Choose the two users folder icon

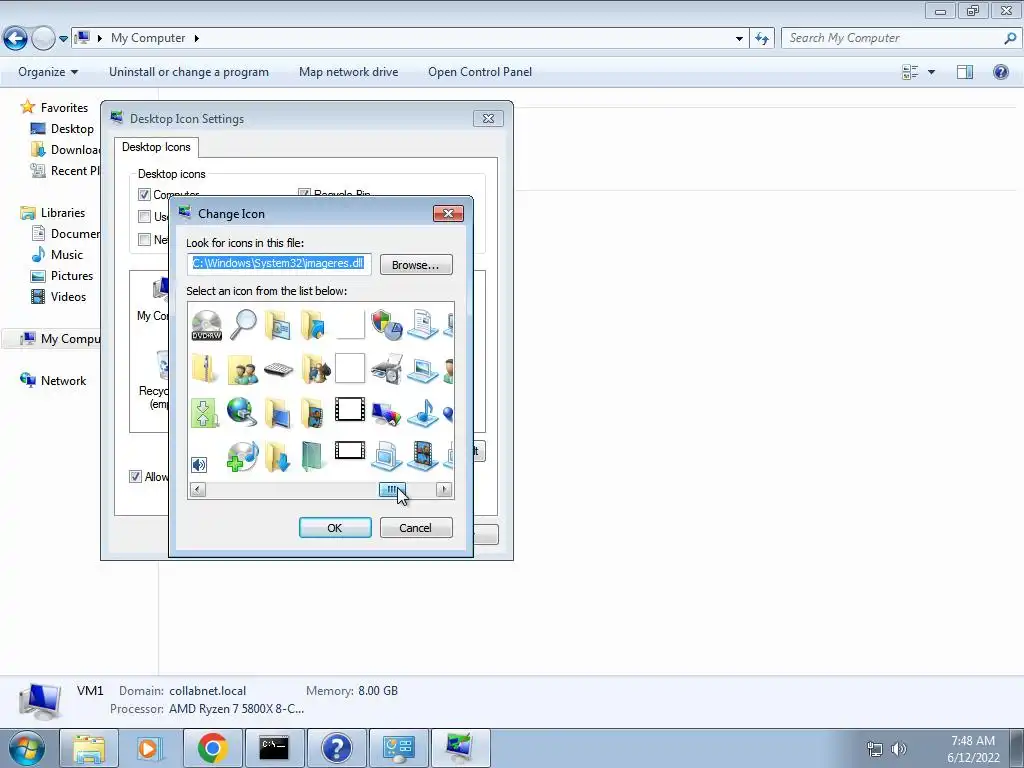[242, 370]
